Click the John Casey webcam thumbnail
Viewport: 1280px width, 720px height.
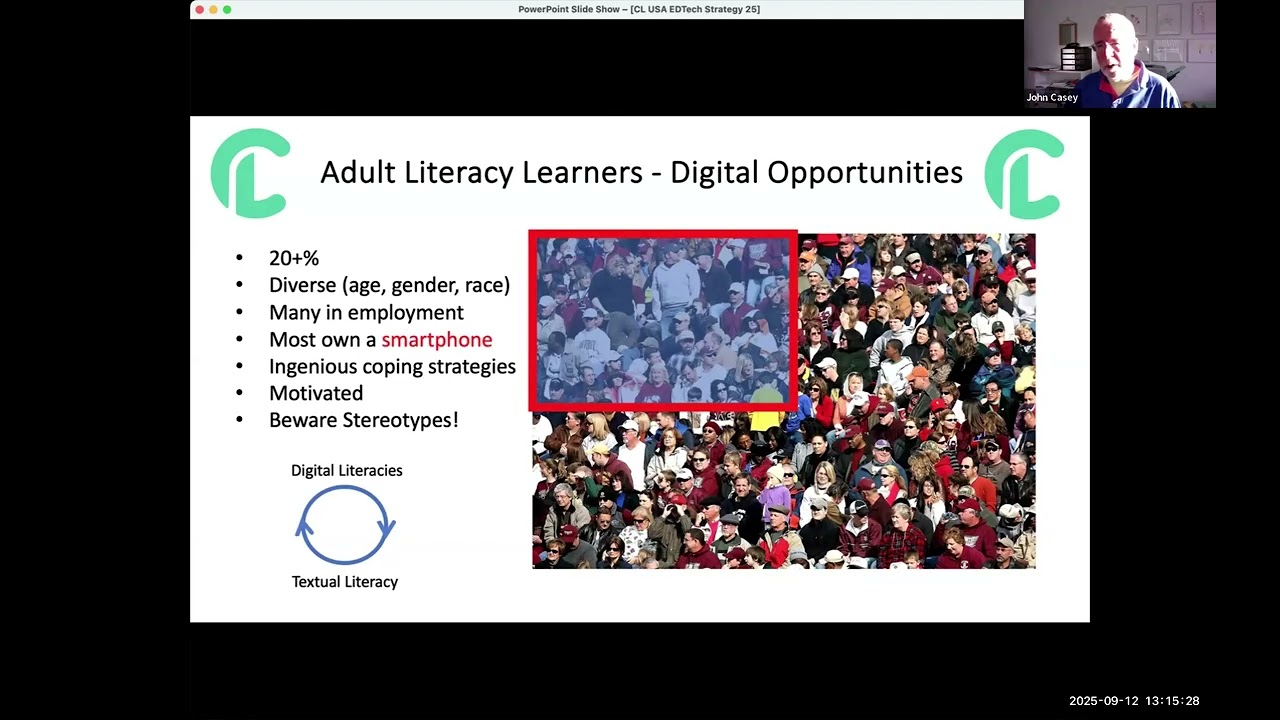(x=1120, y=54)
